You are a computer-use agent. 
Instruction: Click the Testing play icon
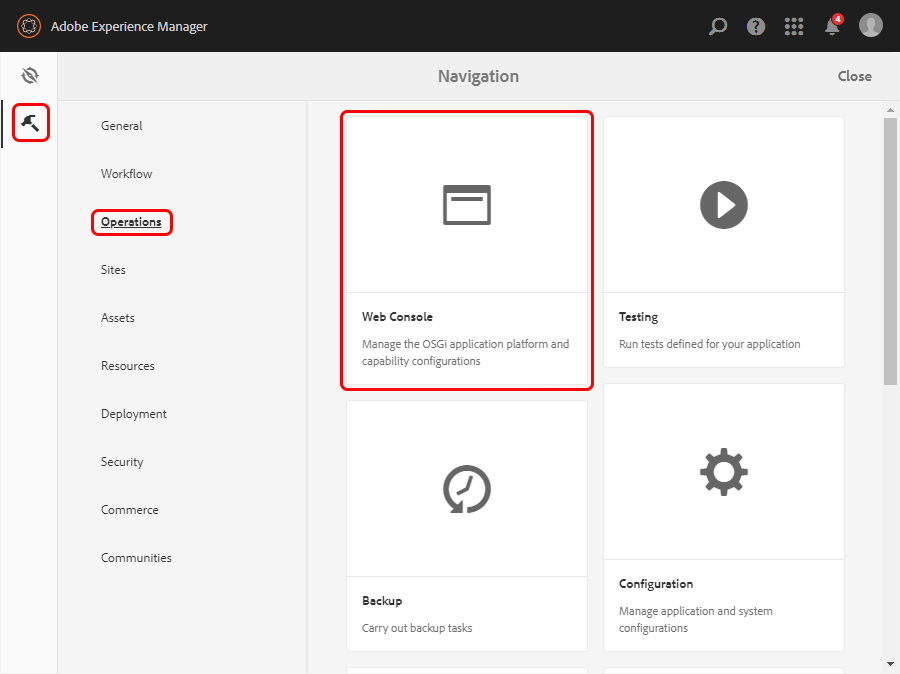click(724, 205)
